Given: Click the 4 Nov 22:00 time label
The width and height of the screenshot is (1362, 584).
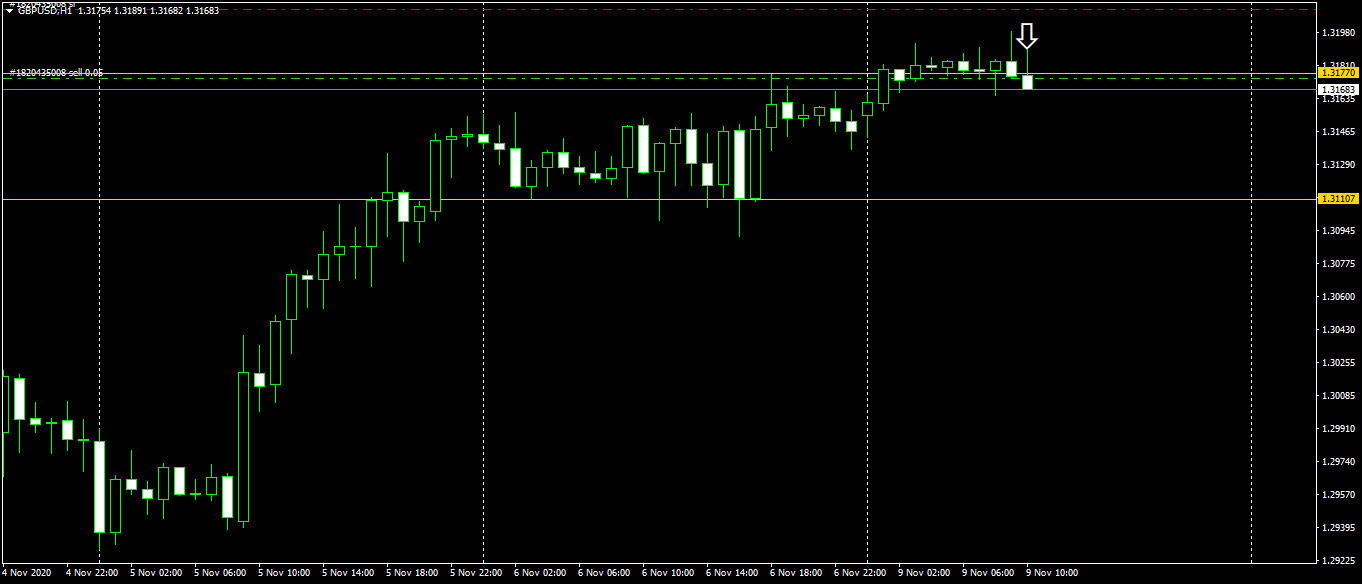Looking at the screenshot, I should [x=92, y=573].
